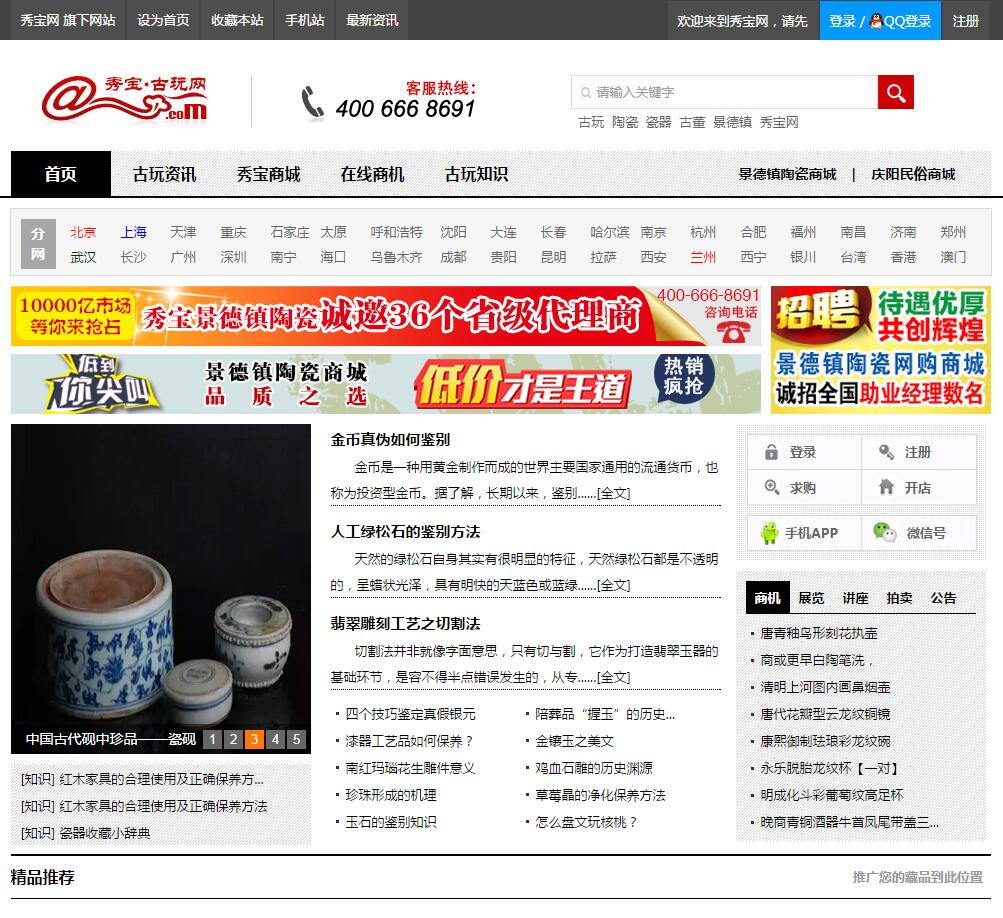Open the 首页 navigation tab
Screen dimensions: 1003x918
[61, 174]
